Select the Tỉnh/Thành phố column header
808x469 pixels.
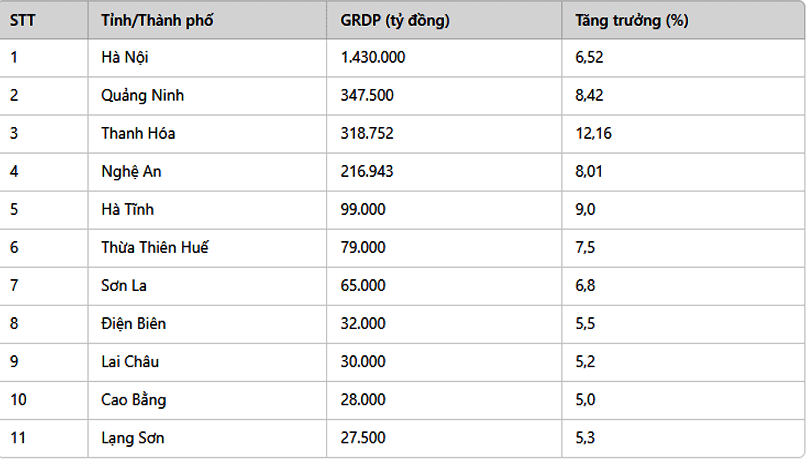point(207,20)
